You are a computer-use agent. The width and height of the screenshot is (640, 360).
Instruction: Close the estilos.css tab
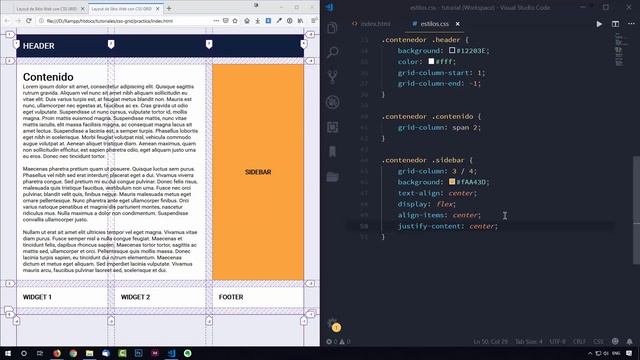pyautogui.click(x=458, y=24)
